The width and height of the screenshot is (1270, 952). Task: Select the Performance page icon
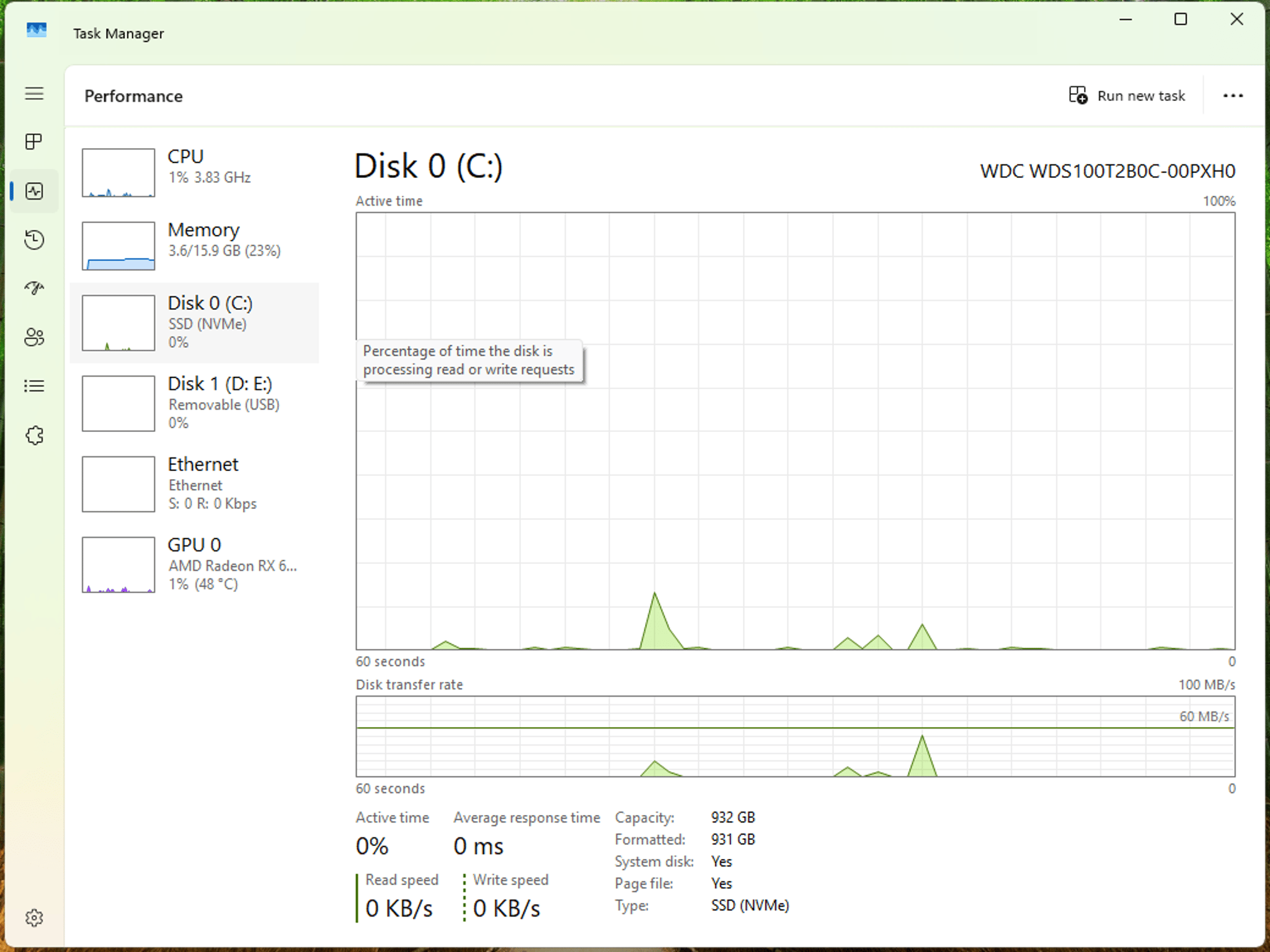(34, 191)
